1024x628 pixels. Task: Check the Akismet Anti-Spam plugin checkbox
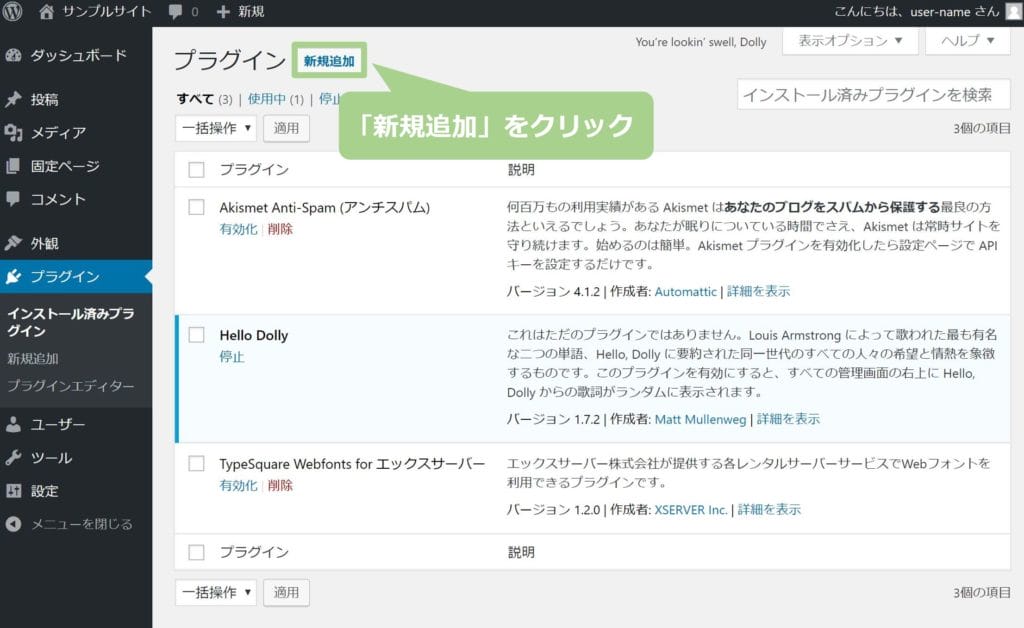coord(196,207)
